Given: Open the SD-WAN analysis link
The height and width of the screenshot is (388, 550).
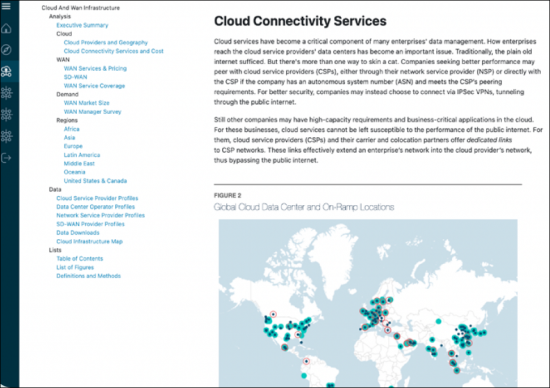Looking at the screenshot, I should point(75,77).
